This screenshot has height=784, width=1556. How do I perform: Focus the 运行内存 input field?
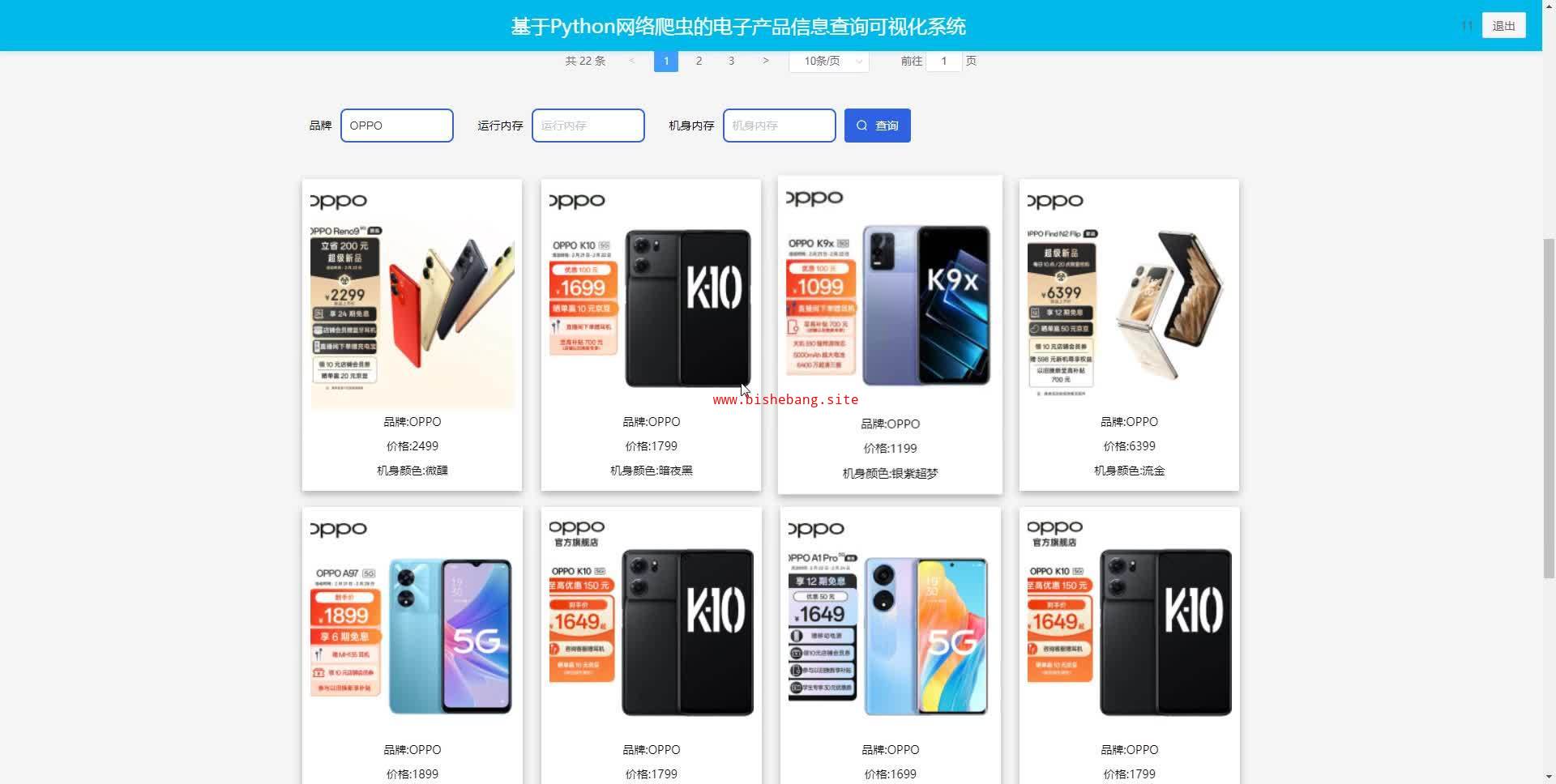coord(588,126)
